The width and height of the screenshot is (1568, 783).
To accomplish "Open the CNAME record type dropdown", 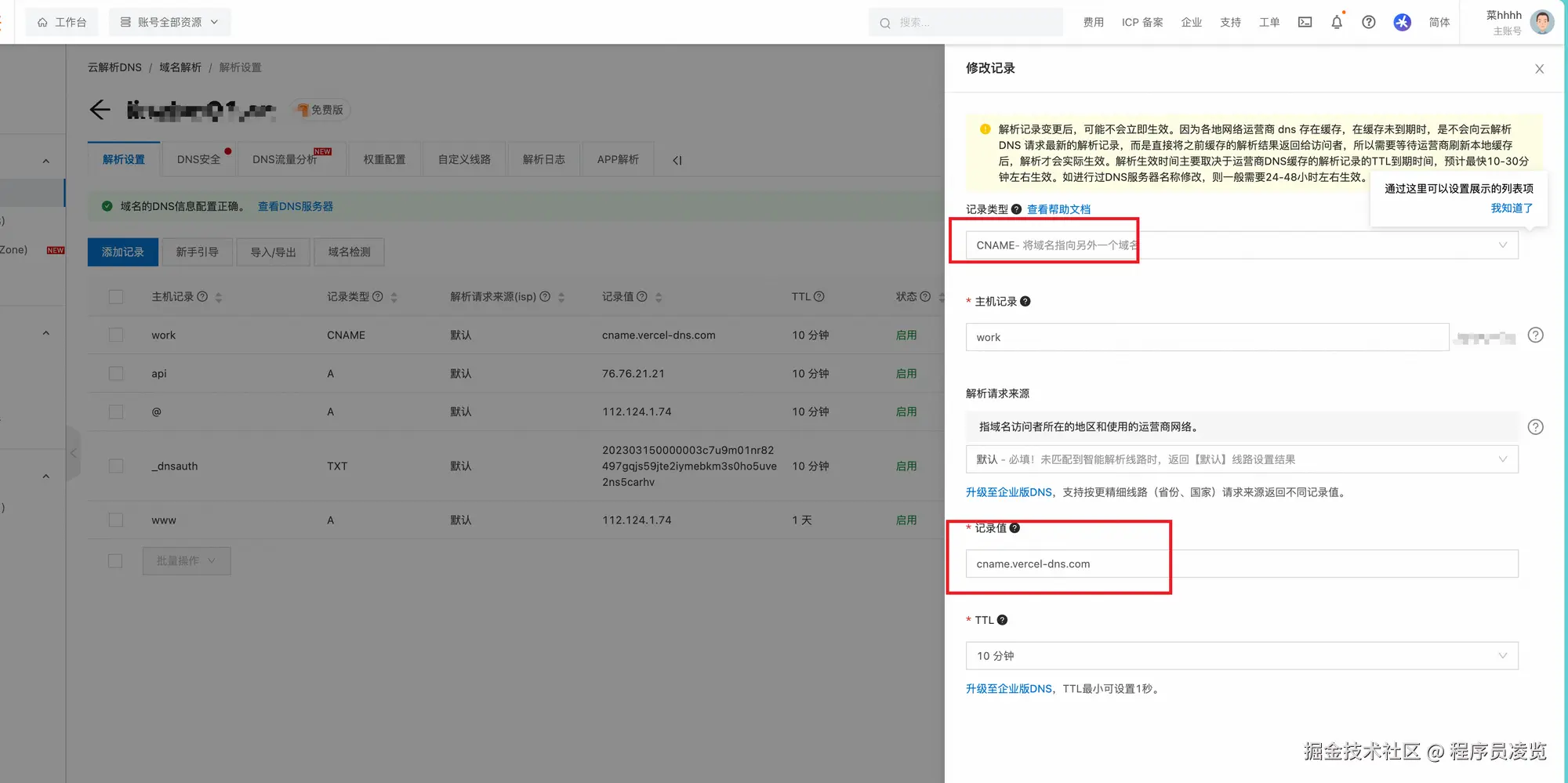I will click(1242, 245).
